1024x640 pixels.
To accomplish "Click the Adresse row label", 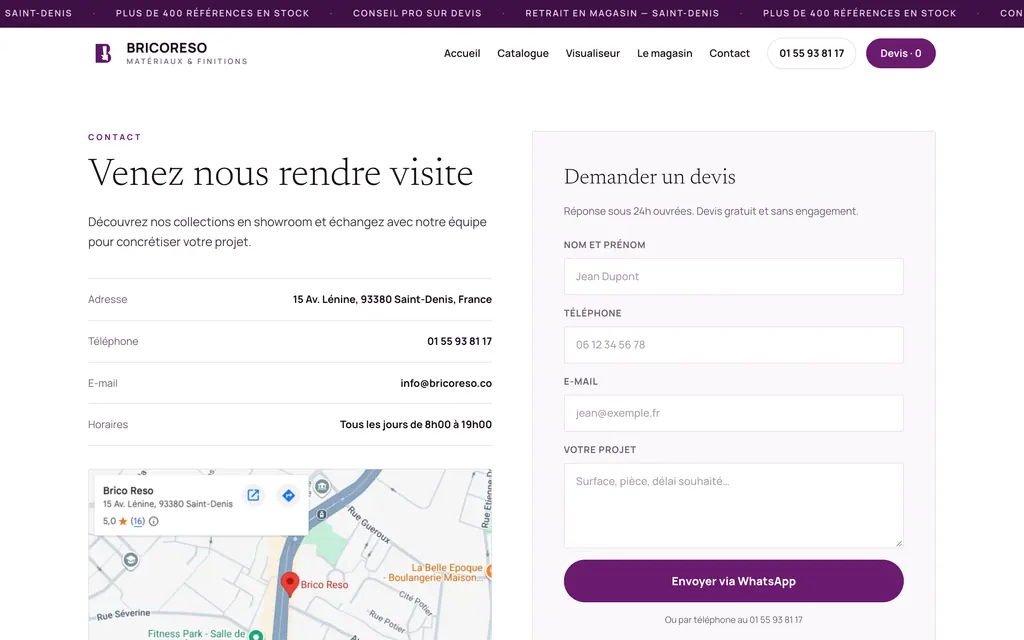I will pyautogui.click(x=108, y=300).
